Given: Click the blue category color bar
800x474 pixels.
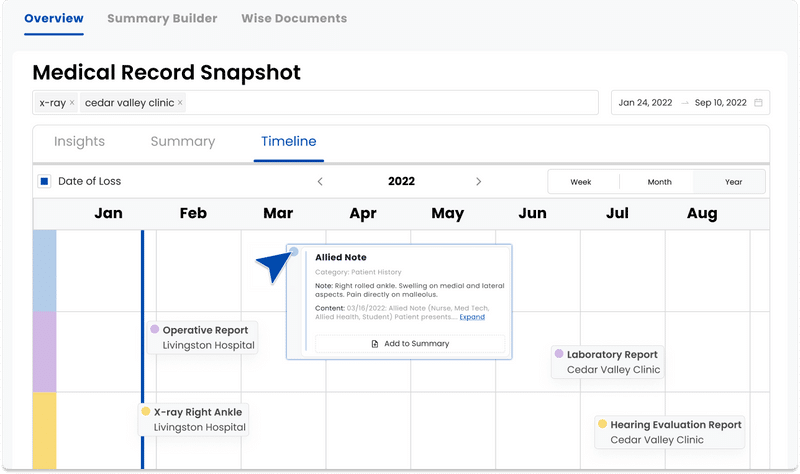Looking at the screenshot, I should tap(44, 270).
